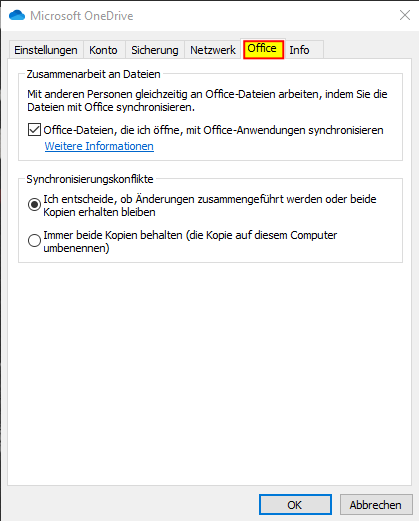Open the Konto tab
Image resolution: width=419 pixels, height=521 pixels.
click(x=103, y=50)
